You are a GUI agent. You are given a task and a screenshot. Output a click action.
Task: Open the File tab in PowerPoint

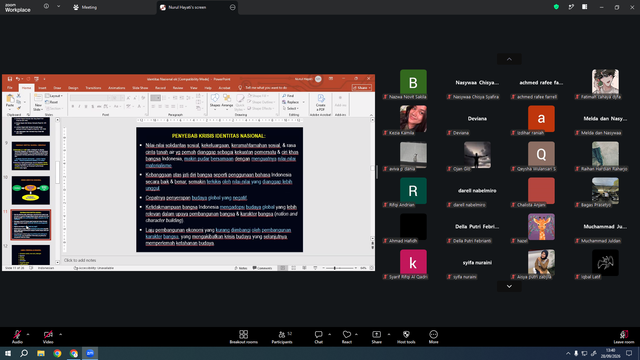pyautogui.click(x=10, y=88)
